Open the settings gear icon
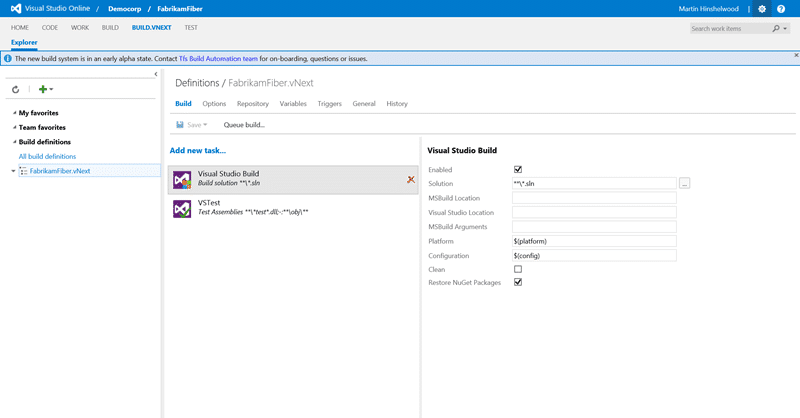The image size is (800, 418). [x=762, y=9]
